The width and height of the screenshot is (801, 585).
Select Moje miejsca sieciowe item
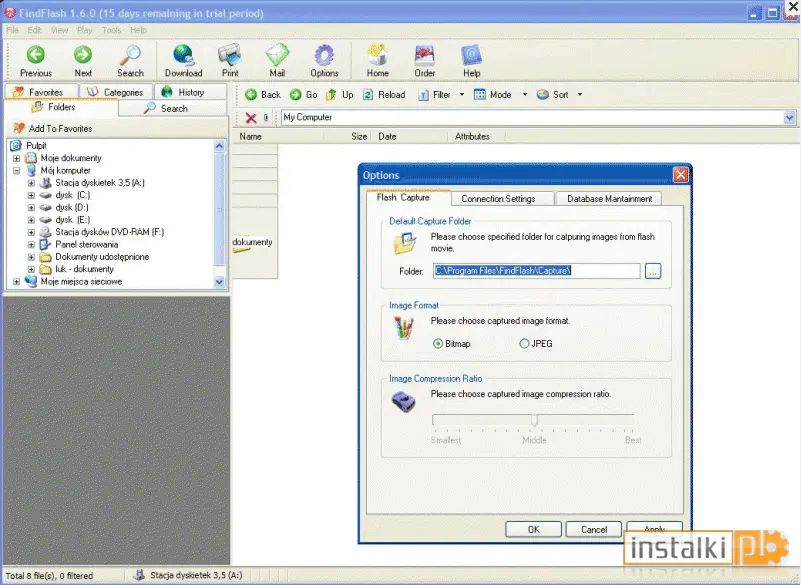(x=81, y=282)
